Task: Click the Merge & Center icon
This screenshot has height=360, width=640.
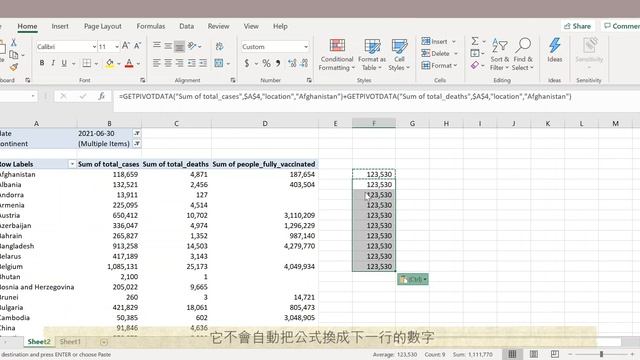Action: (x=219, y=63)
